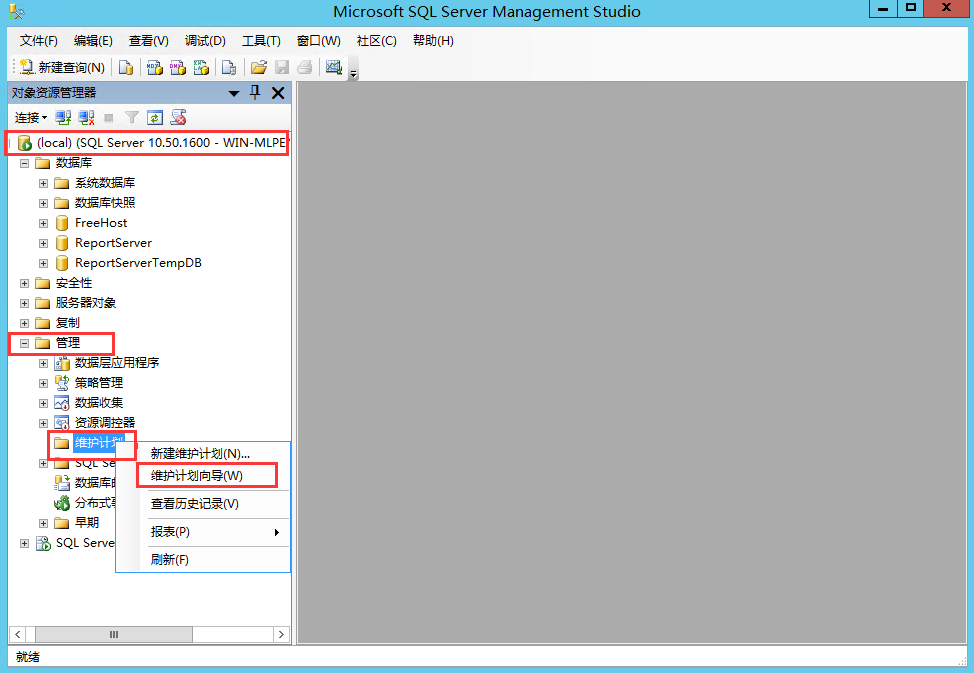
Task: Collapse the 管理 folder node
Action: [x=24, y=343]
